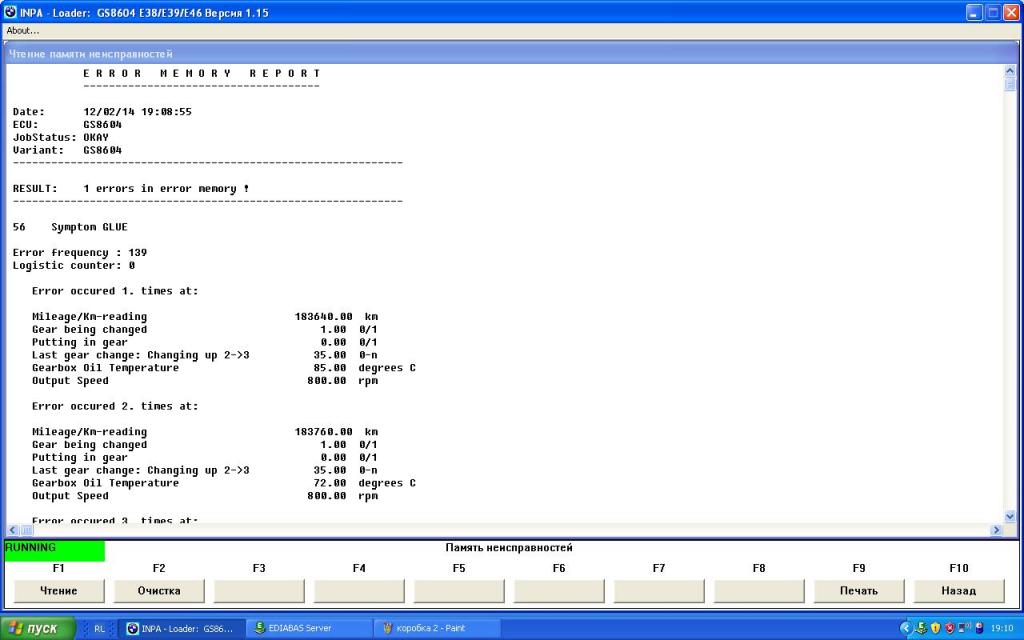Open the About menu

(22, 30)
